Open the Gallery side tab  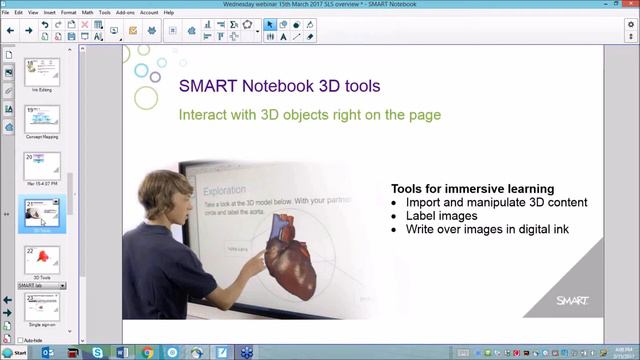9,73
